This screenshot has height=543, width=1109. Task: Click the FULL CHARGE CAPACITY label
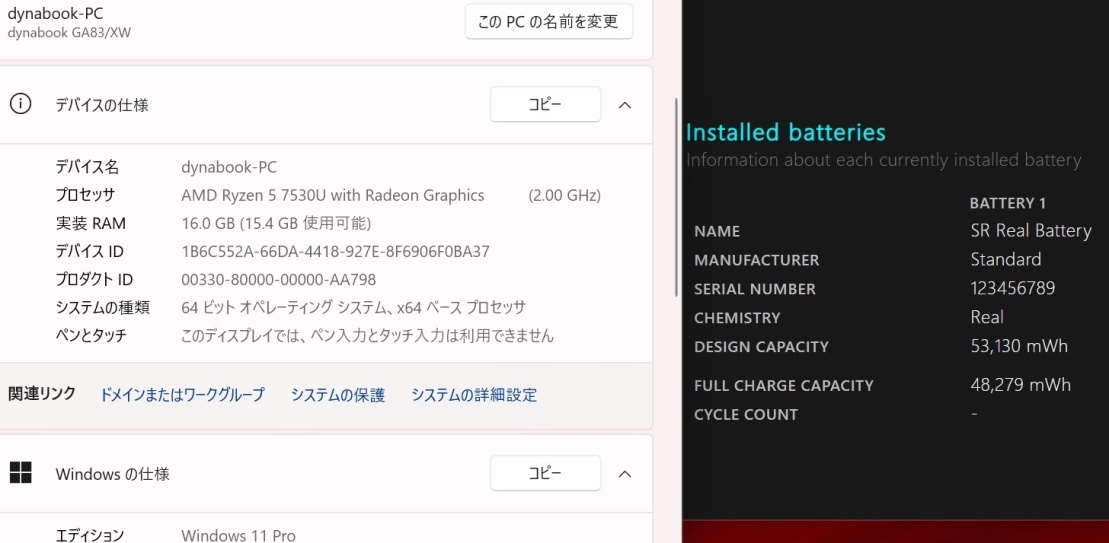pyautogui.click(x=784, y=386)
